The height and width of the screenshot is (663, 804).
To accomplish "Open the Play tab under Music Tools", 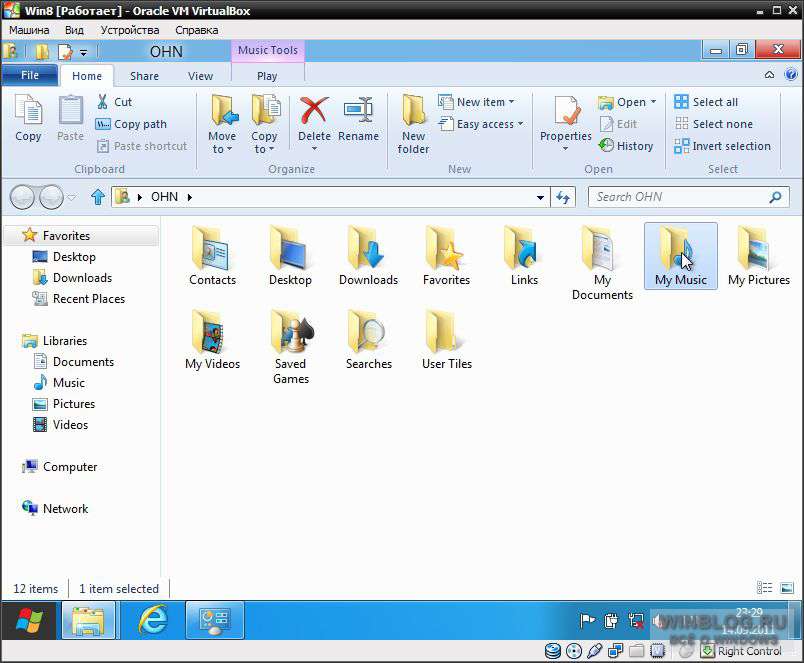I will pyautogui.click(x=267, y=76).
